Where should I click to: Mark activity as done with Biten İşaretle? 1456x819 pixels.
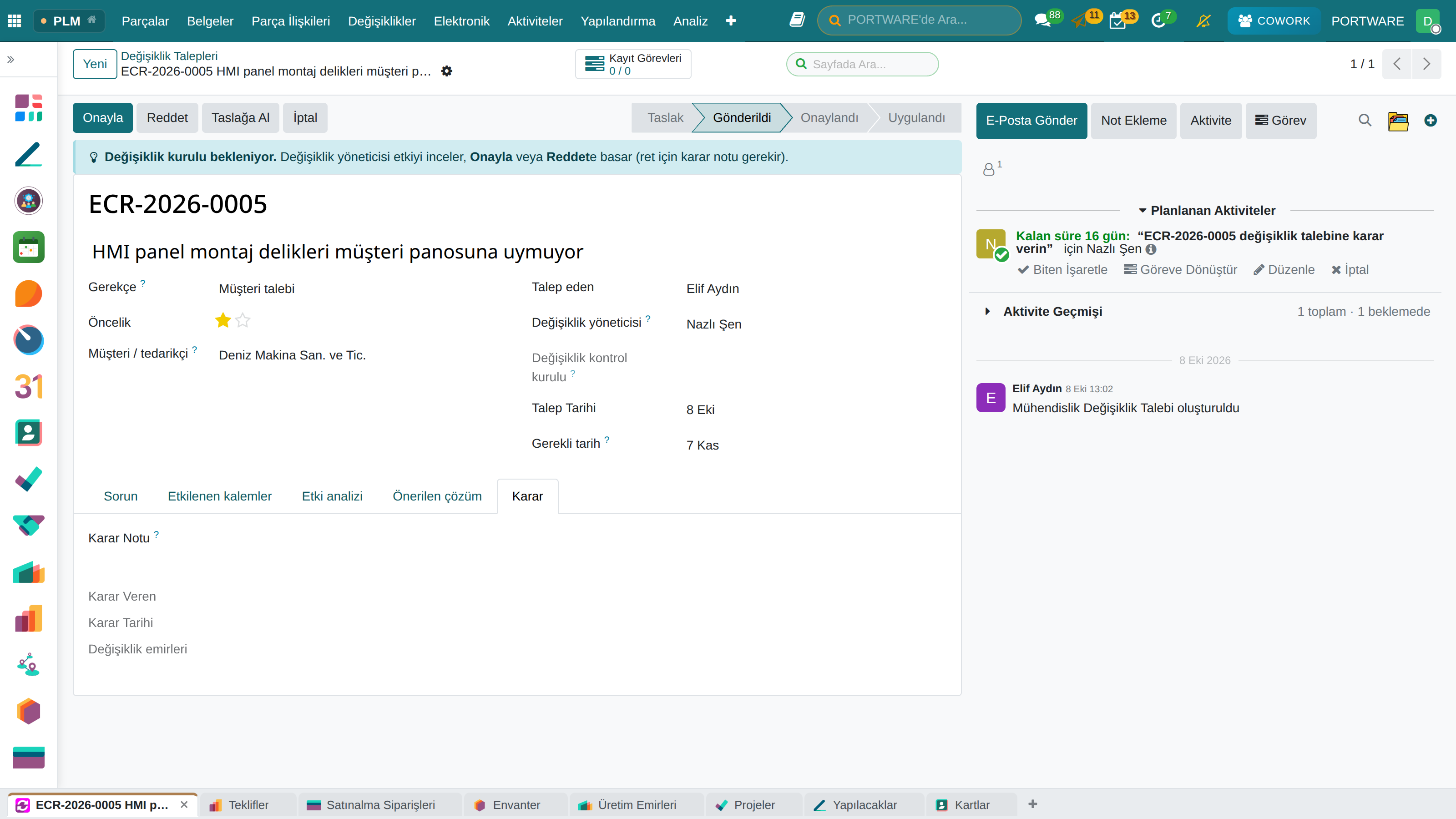click(x=1062, y=270)
